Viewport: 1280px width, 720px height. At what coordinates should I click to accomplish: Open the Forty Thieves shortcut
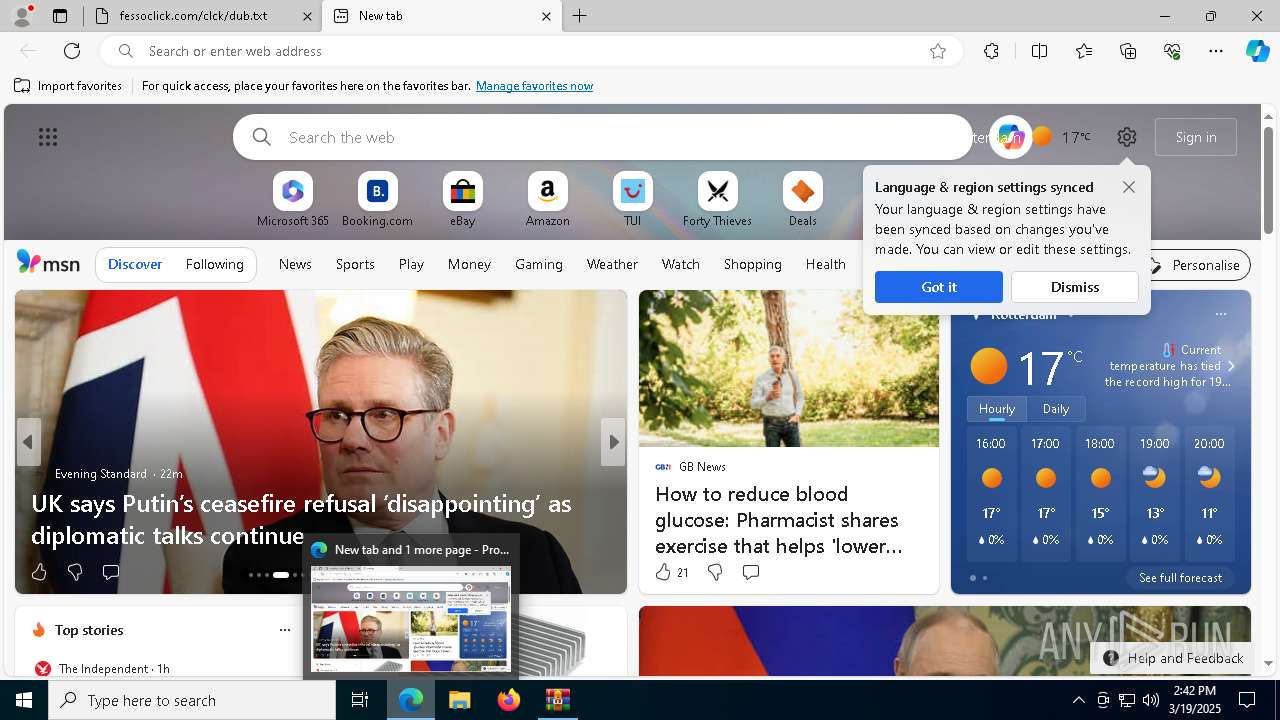[717, 200]
